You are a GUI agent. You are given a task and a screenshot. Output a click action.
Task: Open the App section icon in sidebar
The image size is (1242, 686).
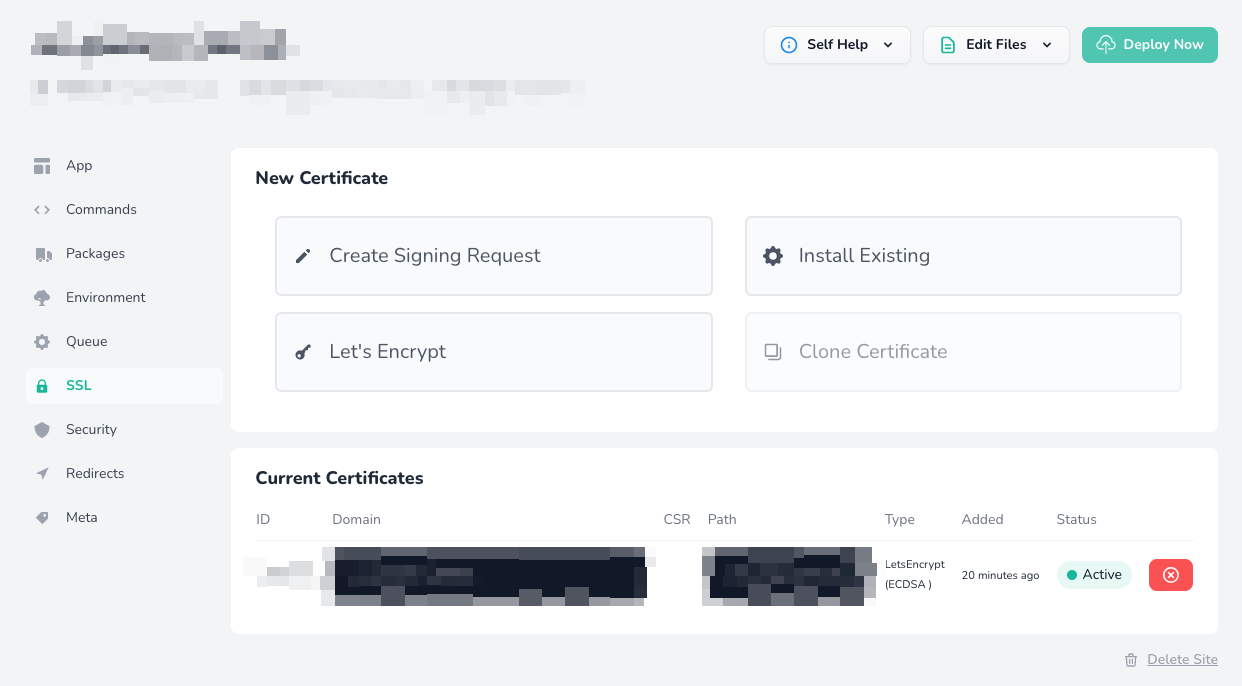click(42, 166)
